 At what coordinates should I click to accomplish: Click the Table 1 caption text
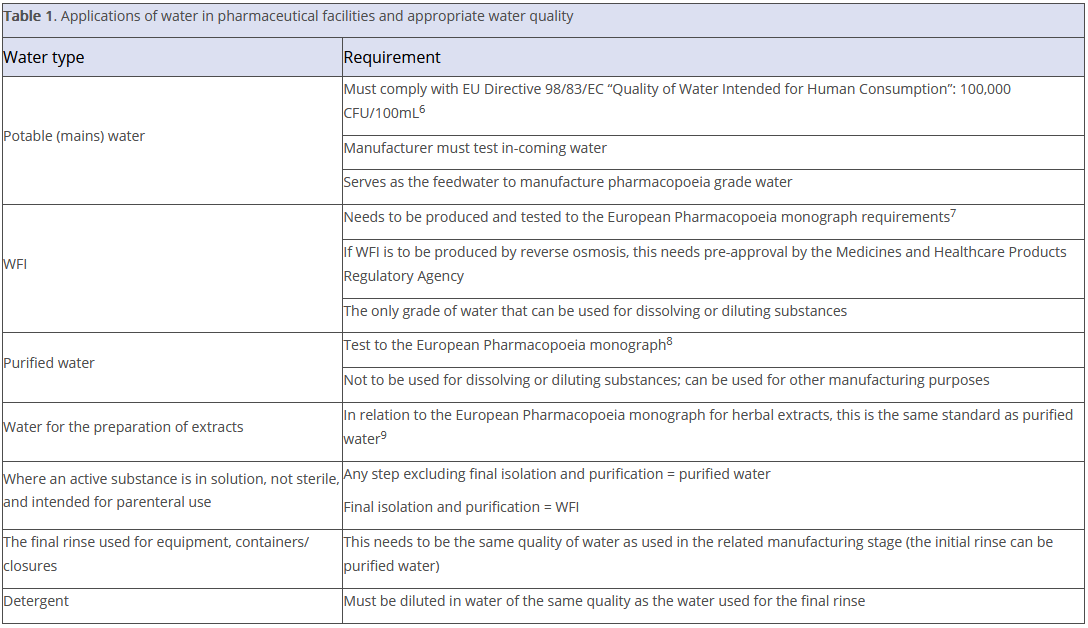pyautogui.click(x=288, y=17)
